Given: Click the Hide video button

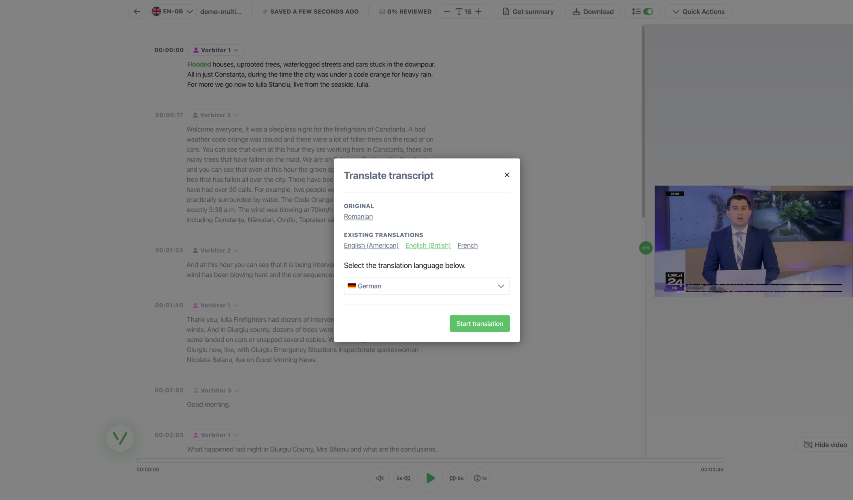Looking at the screenshot, I should click(x=825, y=445).
